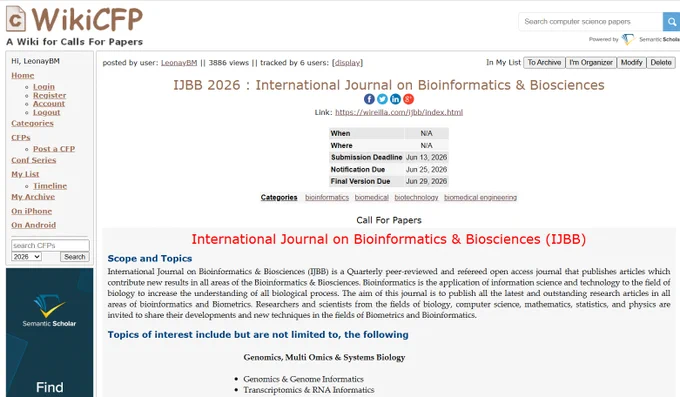The width and height of the screenshot is (680, 397).
Task: Click the display tracked users link
Action: pos(347,63)
